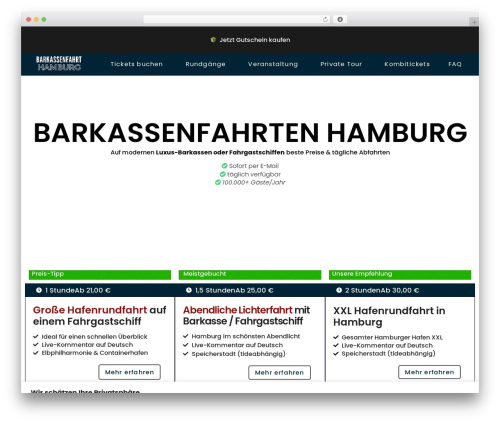500x423 pixels.
Task: Click the Barkassenfahrt Hamburg logo
Action: tap(59, 63)
